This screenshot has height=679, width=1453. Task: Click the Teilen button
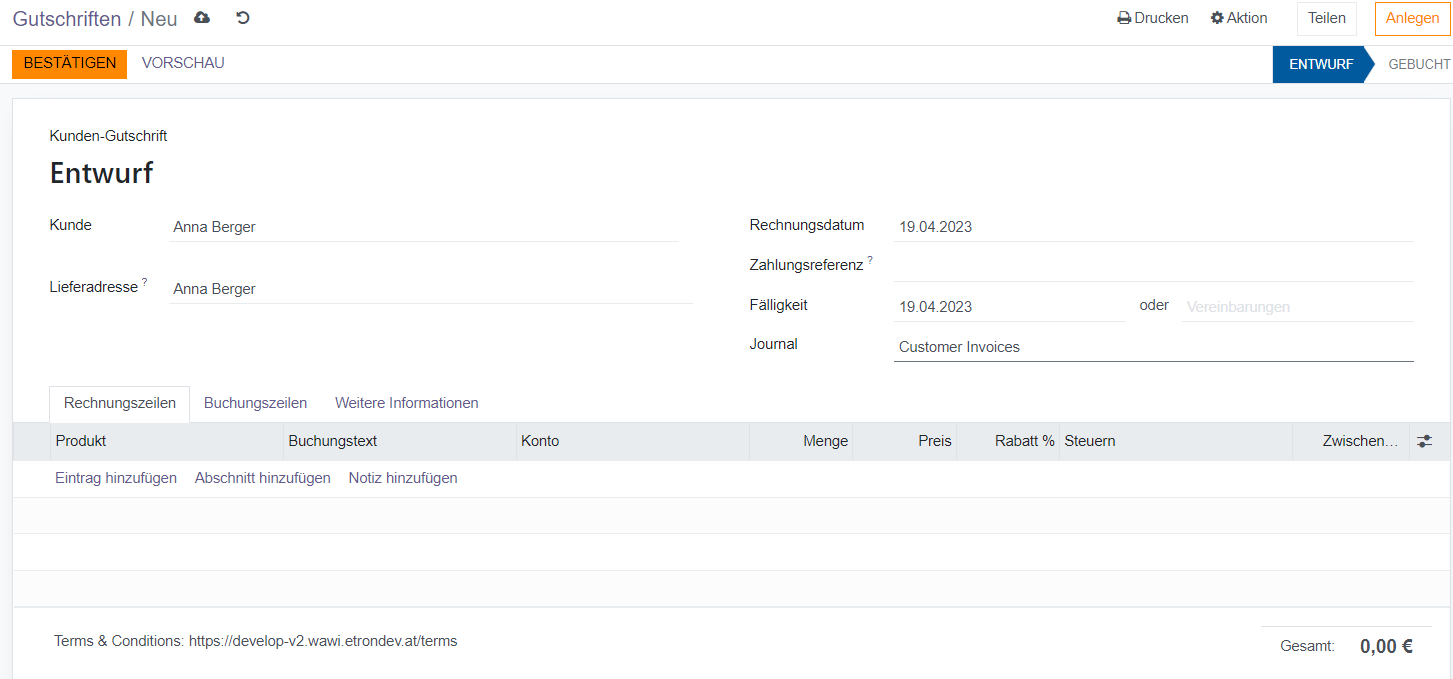[x=1327, y=18]
